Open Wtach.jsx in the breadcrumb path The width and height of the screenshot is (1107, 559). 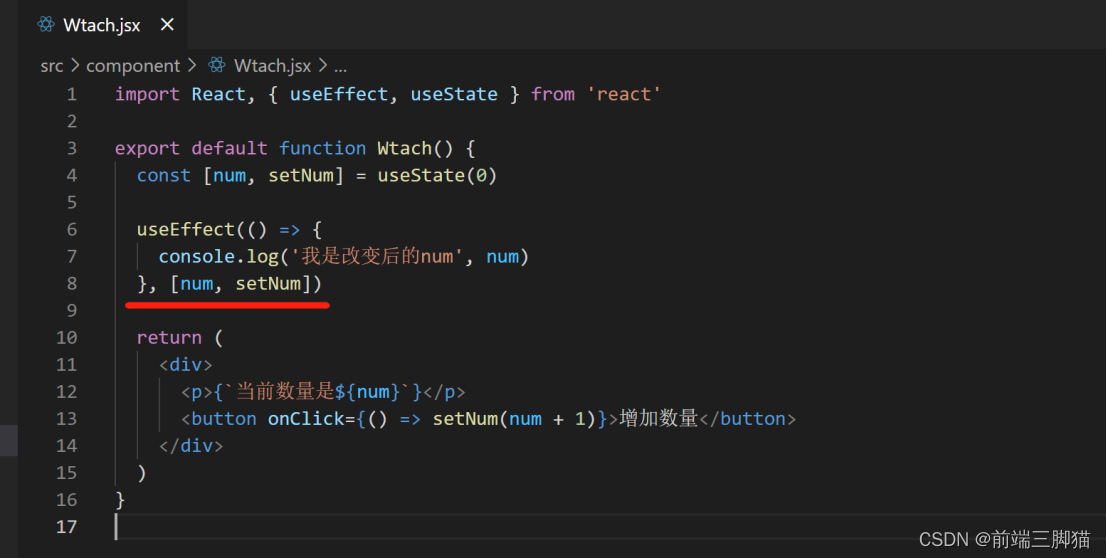click(270, 66)
